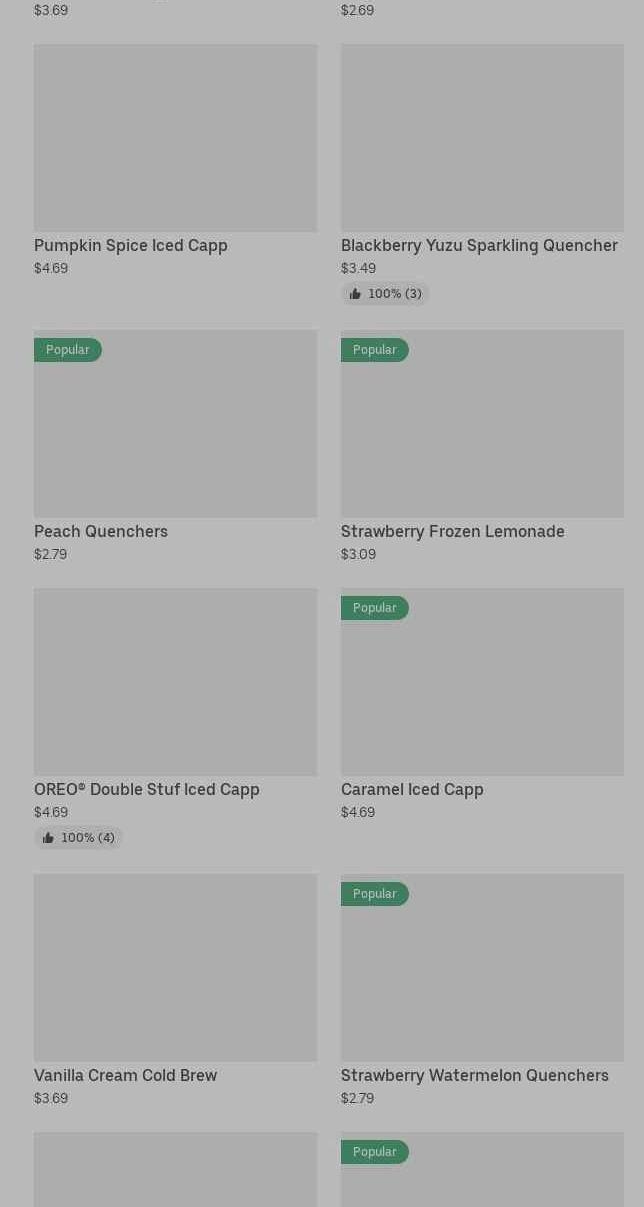
Task: Click the $2.79 price under Peach Quenchers
Action: click(50, 554)
